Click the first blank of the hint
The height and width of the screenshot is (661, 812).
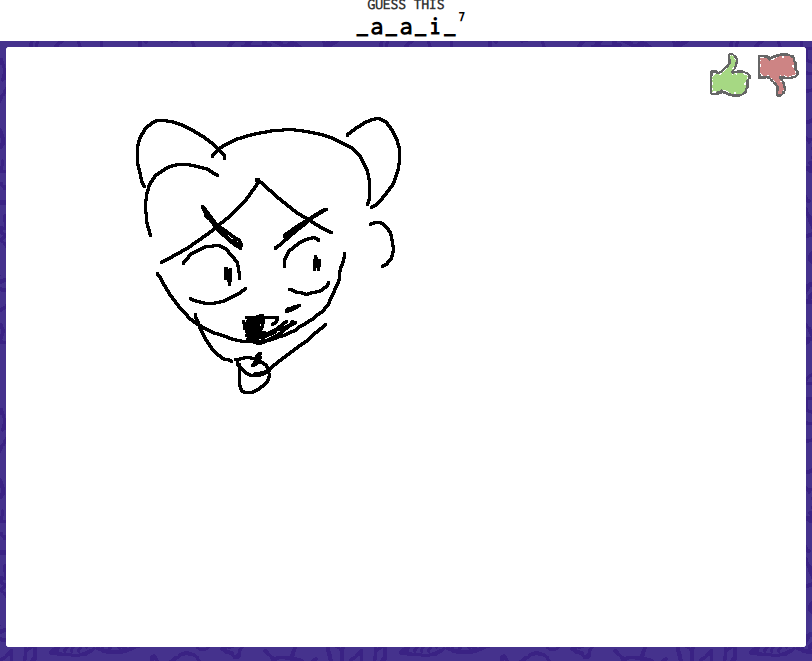362,28
